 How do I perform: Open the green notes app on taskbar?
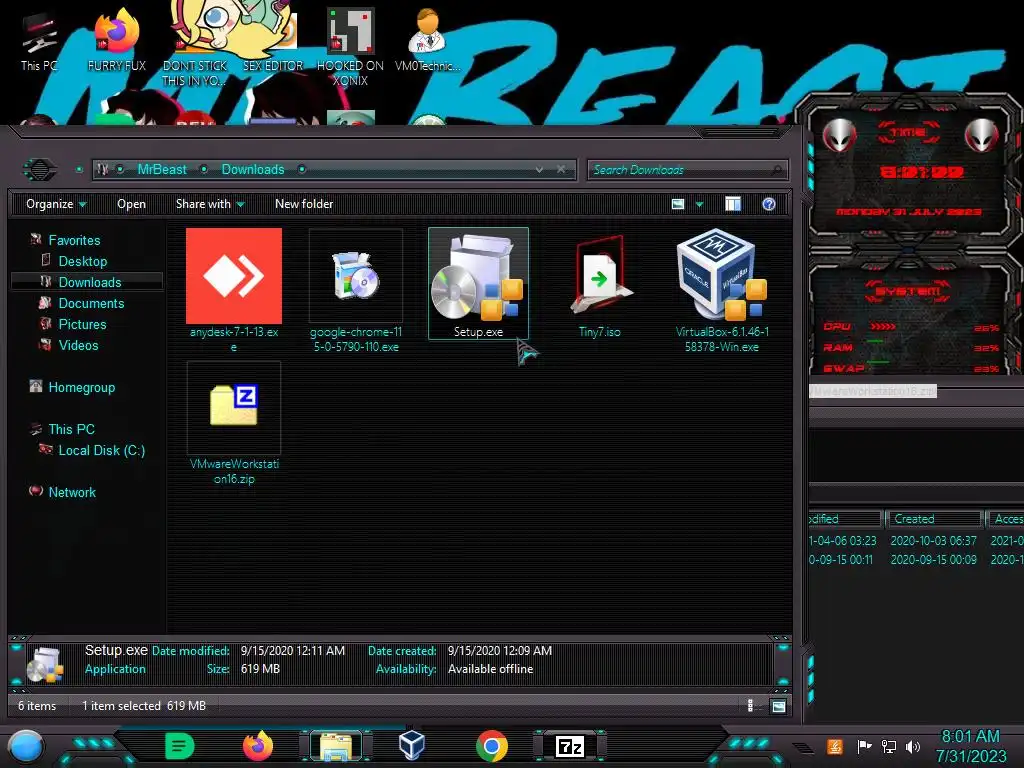tap(180, 746)
